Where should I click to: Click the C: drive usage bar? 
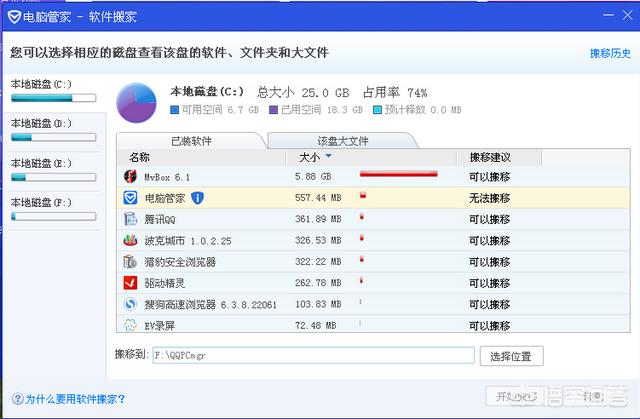[x=53, y=98]
